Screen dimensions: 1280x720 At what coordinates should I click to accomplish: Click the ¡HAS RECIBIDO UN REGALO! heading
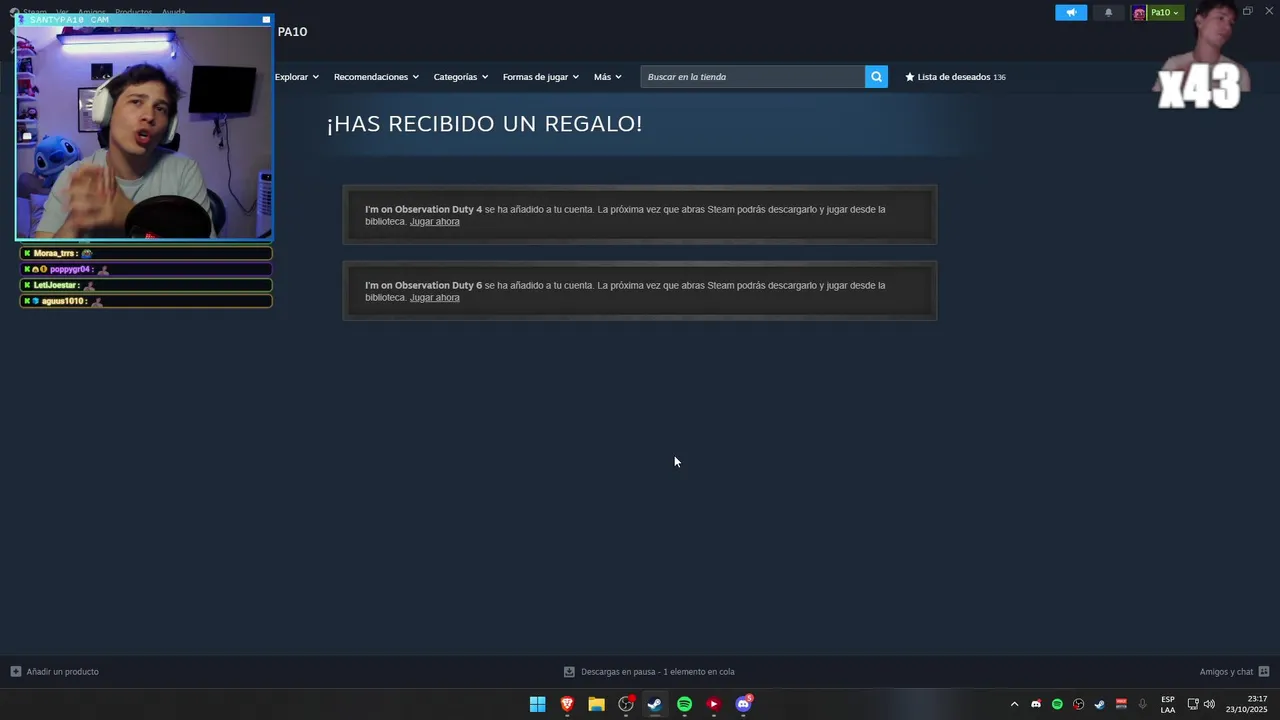(484, 124)
